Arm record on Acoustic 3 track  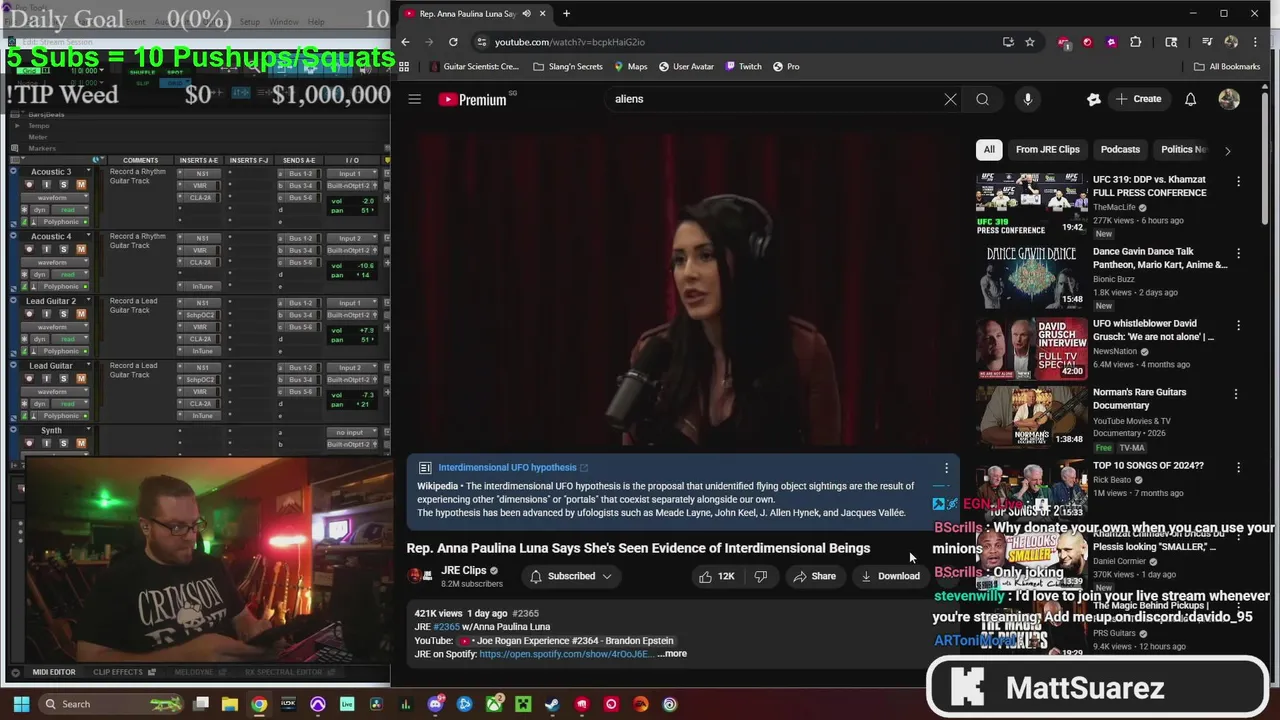coord(29,185)
